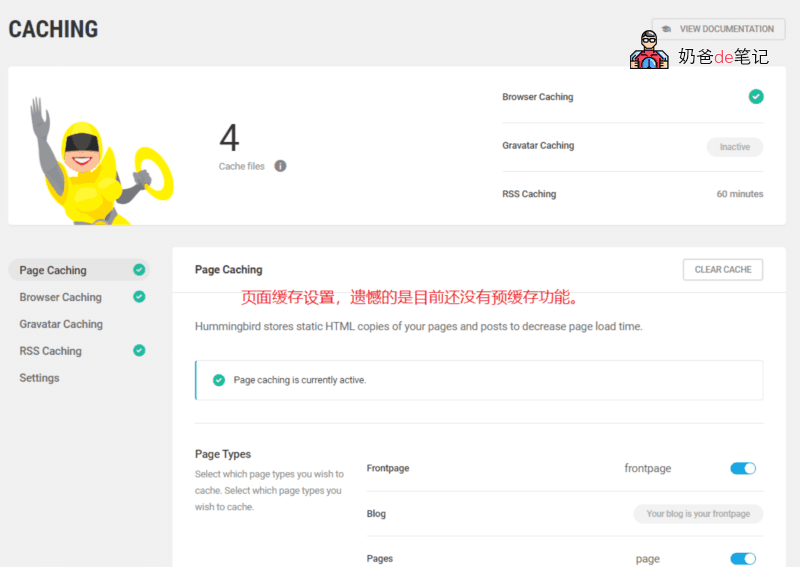This screenshot has height=567, width=800.
Task: Click the 'Your blog is your frontpage' label
Action: (x=698, y=514)
